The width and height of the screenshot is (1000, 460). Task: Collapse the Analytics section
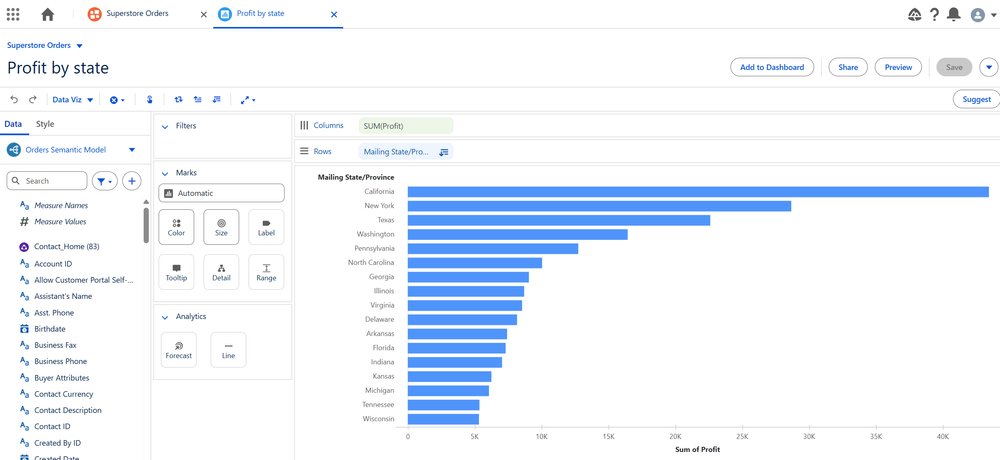tap(165, 317)
